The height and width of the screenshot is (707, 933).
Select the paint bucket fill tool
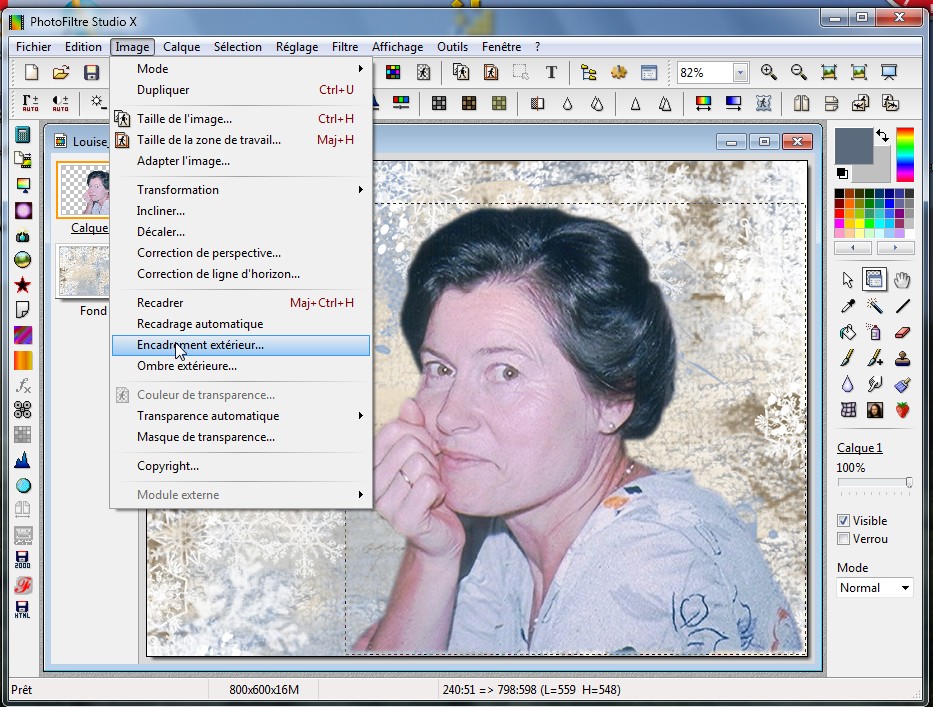pos(847,332)
